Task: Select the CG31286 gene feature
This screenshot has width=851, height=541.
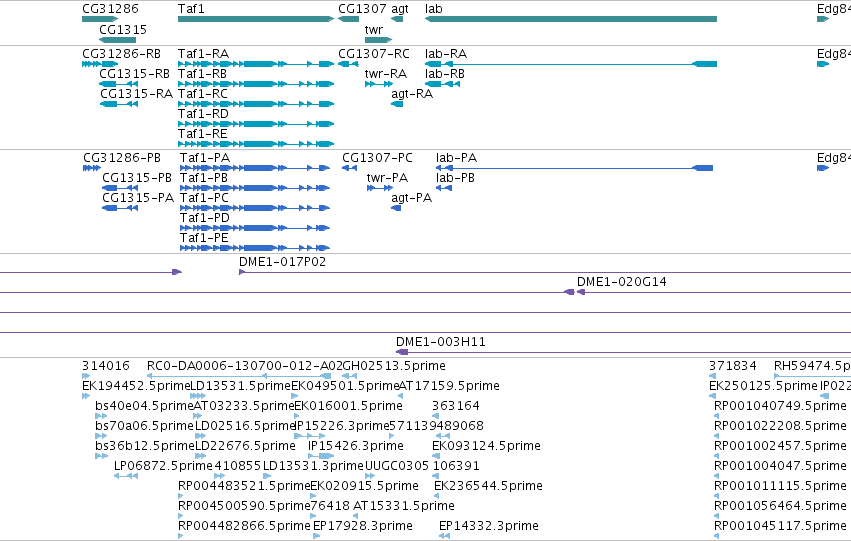Action: tap(100, 19)
